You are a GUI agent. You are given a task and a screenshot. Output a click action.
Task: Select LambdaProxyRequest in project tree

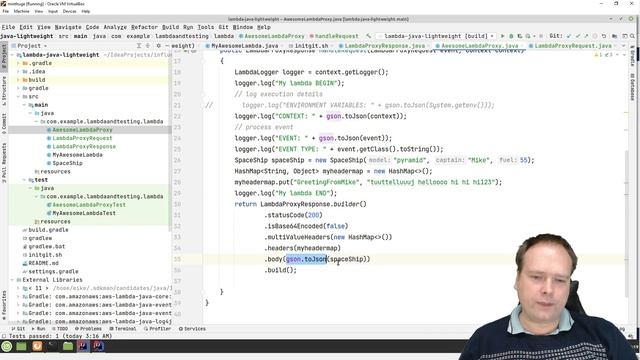click(x=82, y=138)
